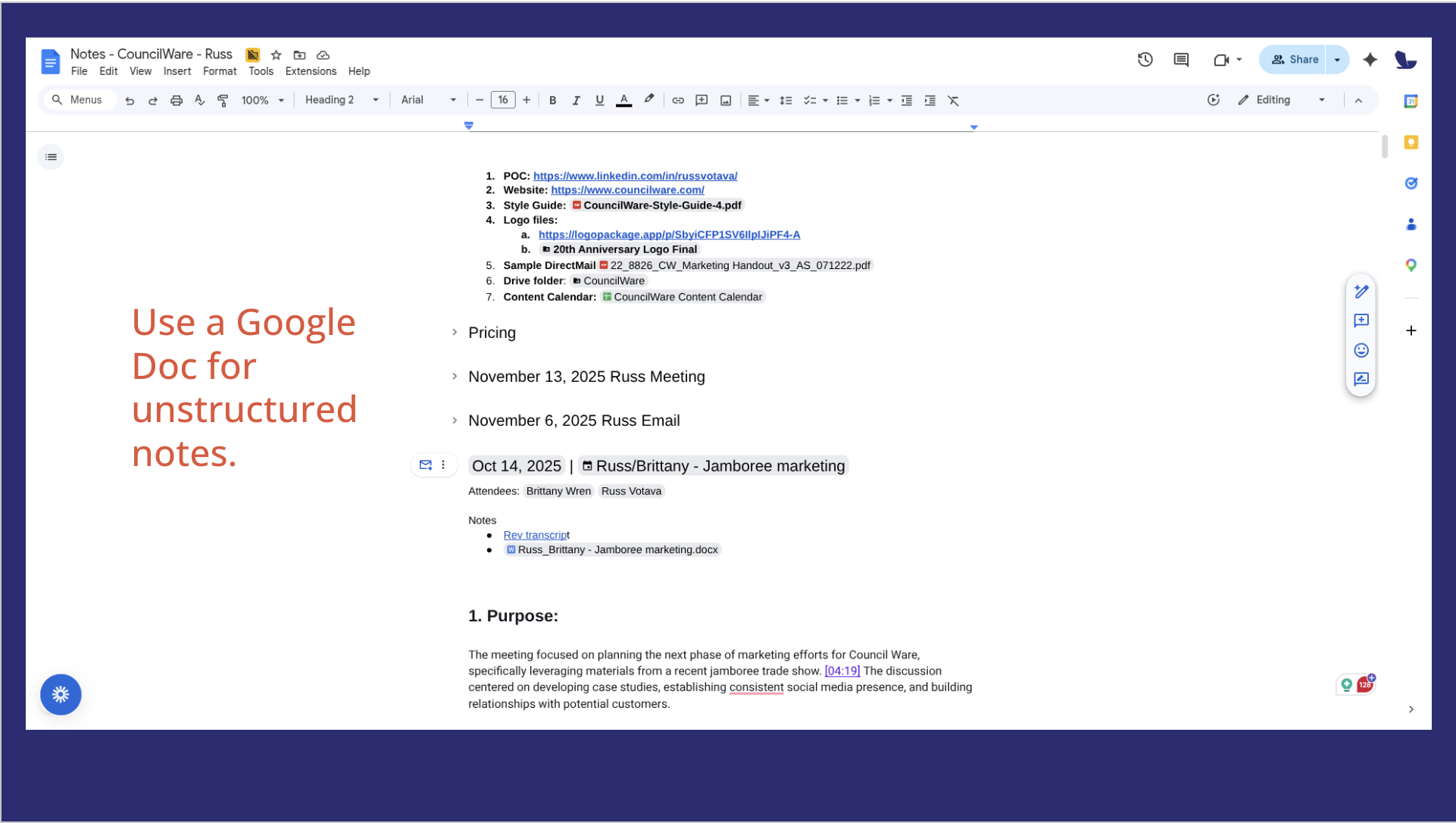
Task: Get add-ons plus icon
Action: (x=1411, y=330)
